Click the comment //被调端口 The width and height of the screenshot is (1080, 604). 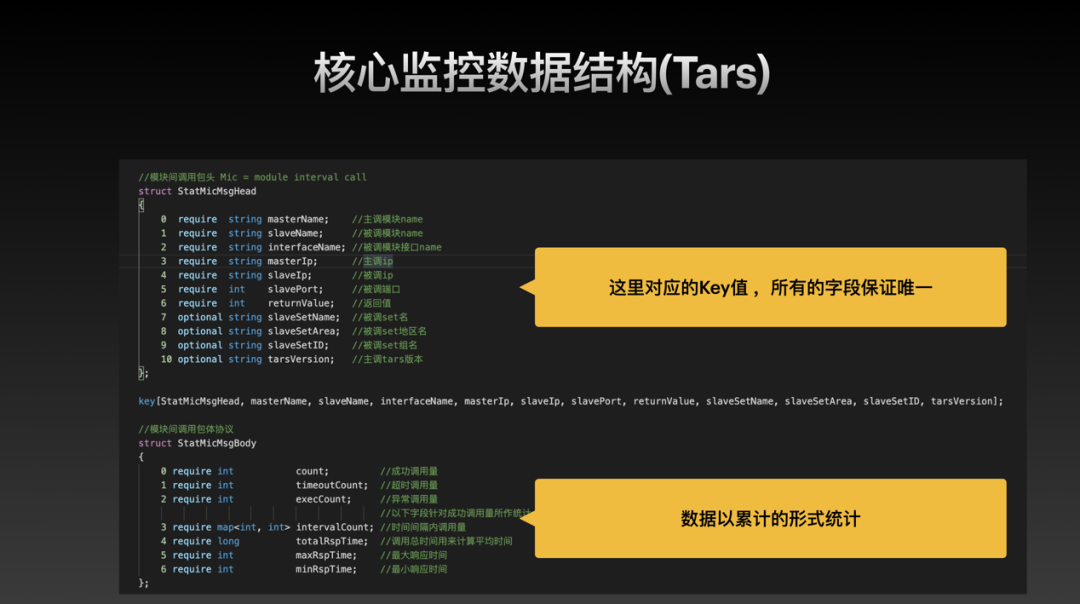[x=376, y=289]
